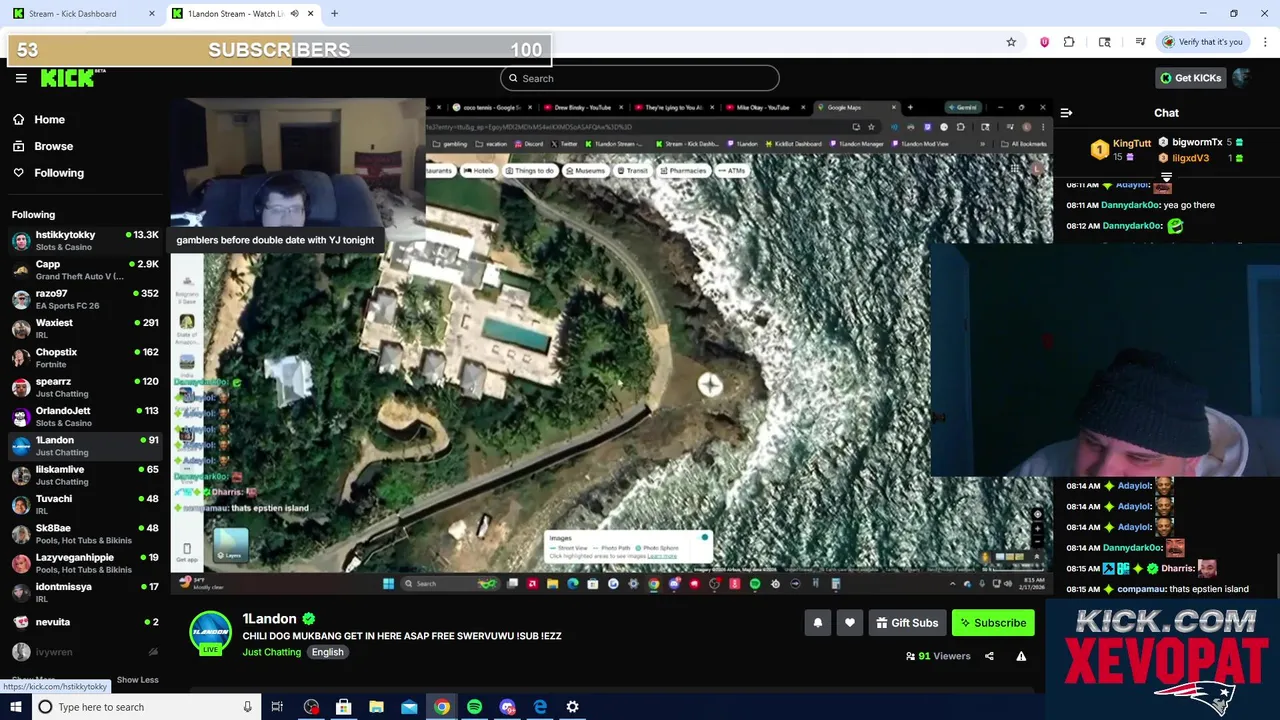Open the Waxiest channel in the Following list
The width and height of the screenshot is (1280, 720).
85,329
